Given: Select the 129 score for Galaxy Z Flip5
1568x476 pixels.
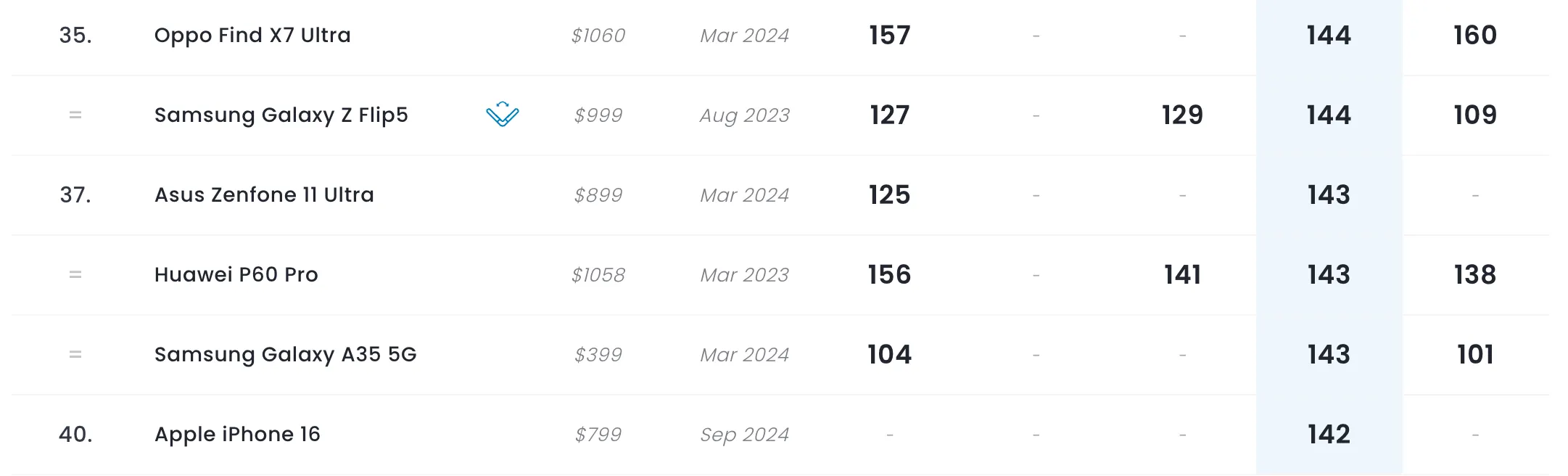Looking at the screenshot, I should [x=1182, y=115].
